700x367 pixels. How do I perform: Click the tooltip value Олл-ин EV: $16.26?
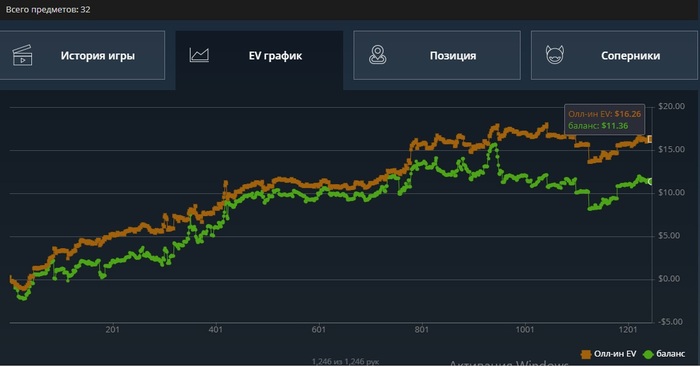[x=604, y=114]
